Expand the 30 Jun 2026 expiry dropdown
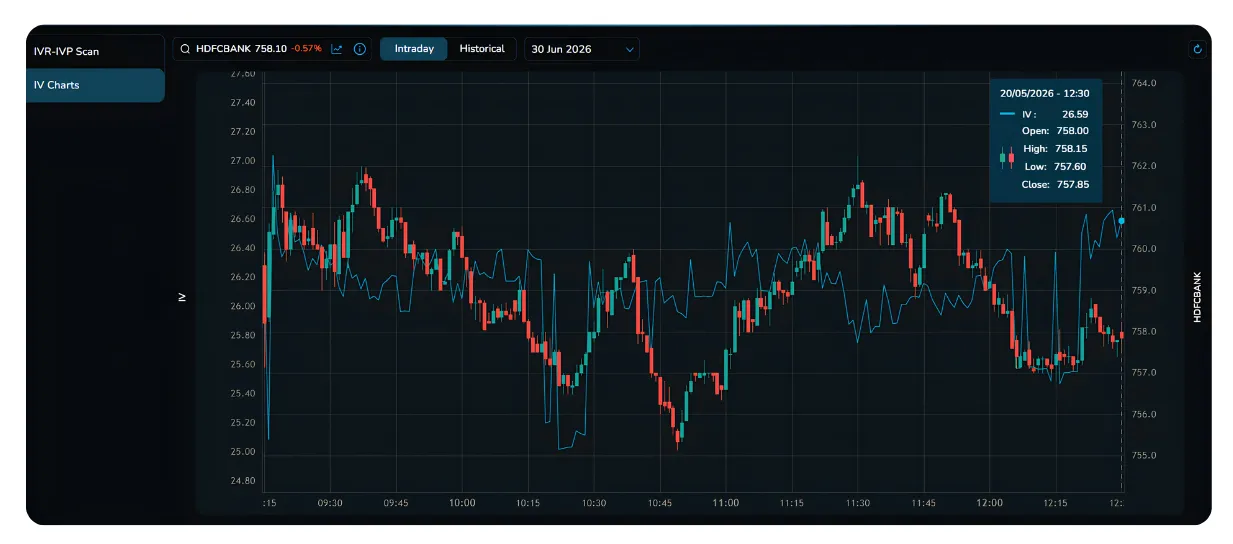The width and height of the screenshot is (1233, 544). point(582,49)
